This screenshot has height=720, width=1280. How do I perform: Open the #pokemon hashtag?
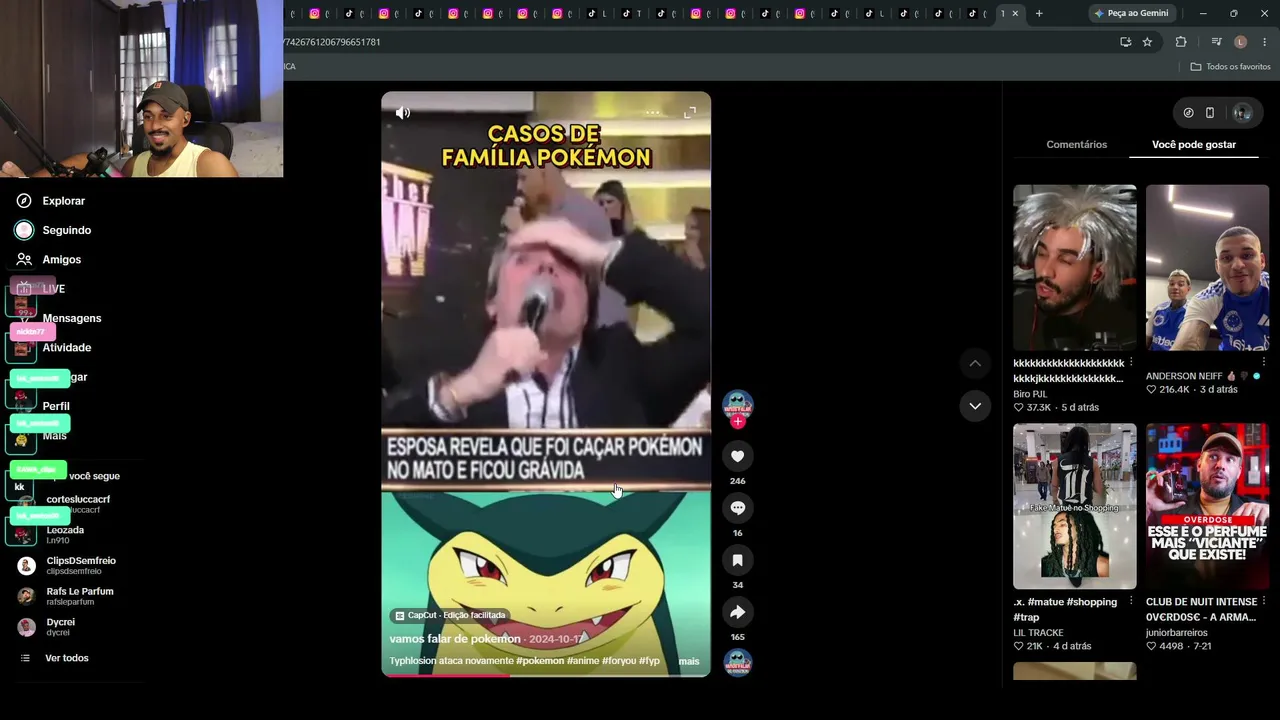540,661
